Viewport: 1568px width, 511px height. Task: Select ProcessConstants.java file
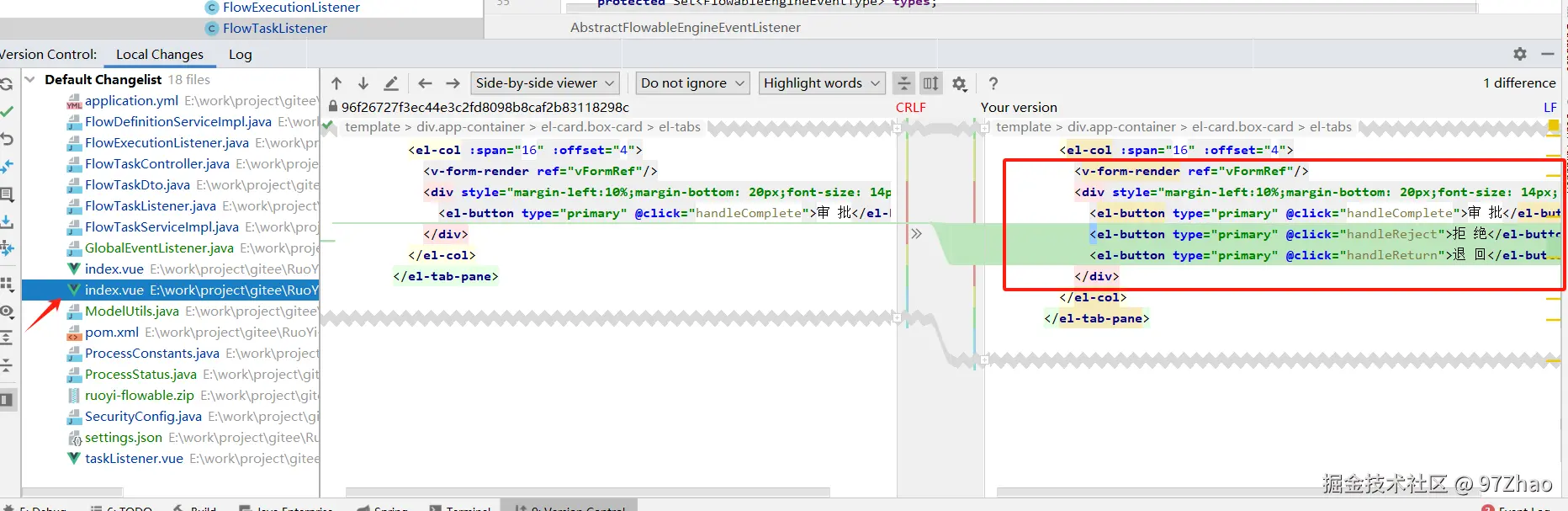click(x=171, y=353)
